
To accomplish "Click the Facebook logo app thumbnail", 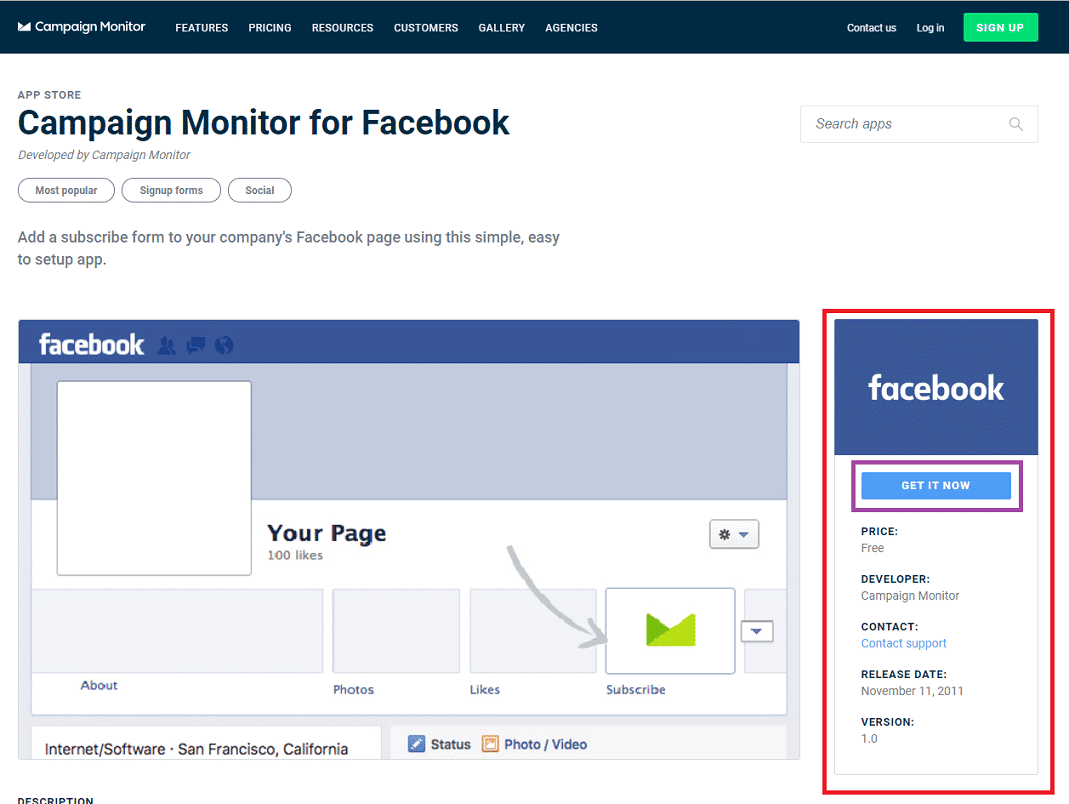I will (936, 387).
